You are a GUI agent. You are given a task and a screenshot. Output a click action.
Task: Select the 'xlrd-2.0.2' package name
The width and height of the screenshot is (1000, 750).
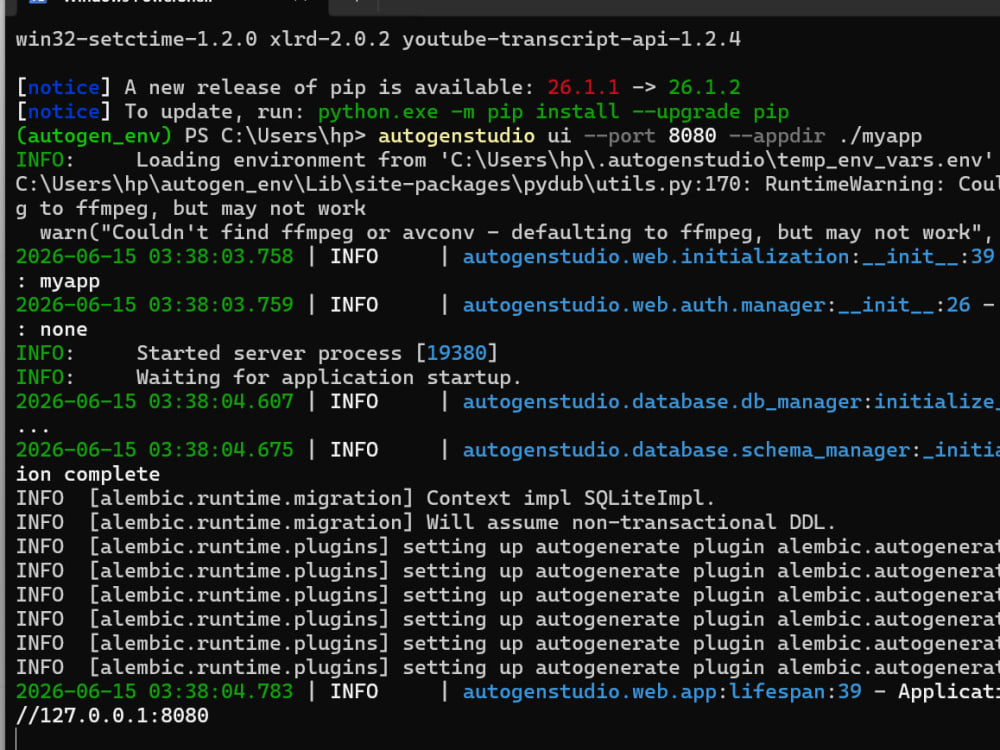point(330,39)
